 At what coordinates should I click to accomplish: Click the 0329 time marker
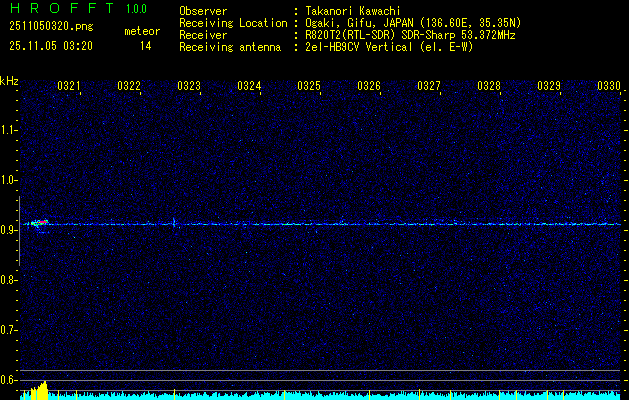(549, 86)
